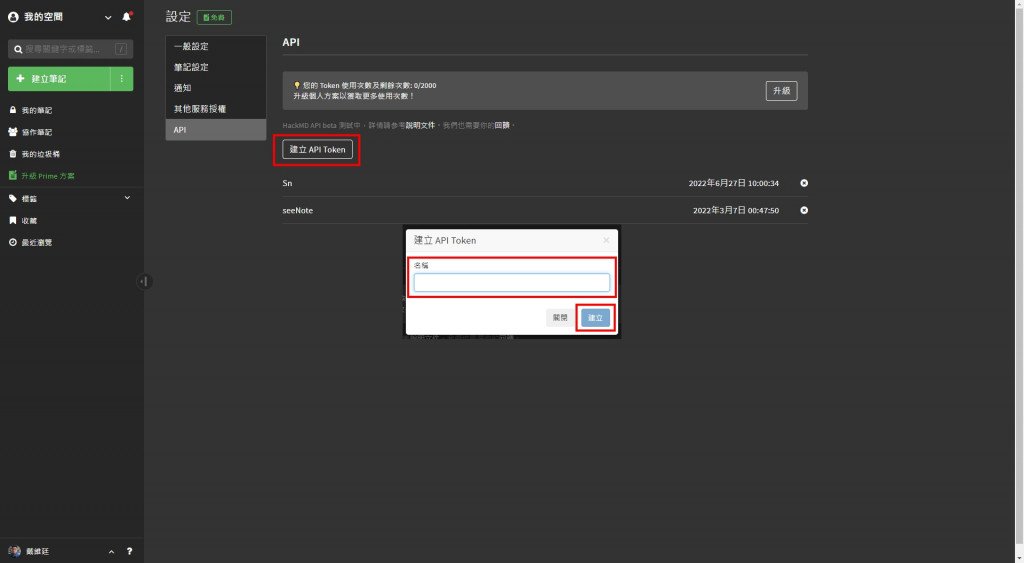
Task: Click the blue 建立 button in dialog
Action: (595, 318)
